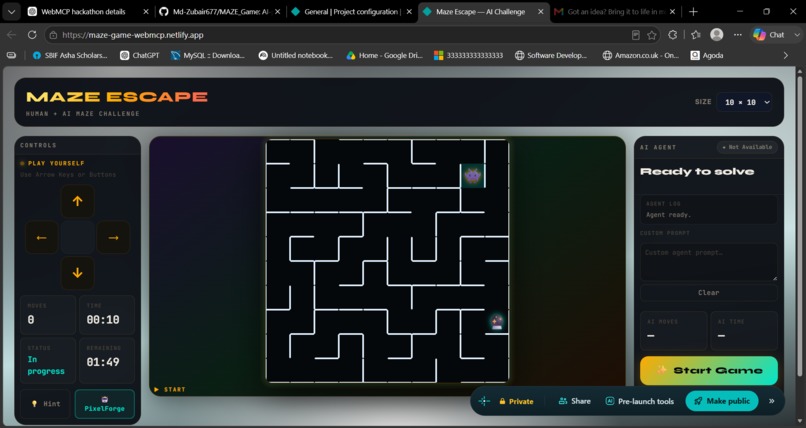This screenshot has height=428, width=806.
Task: Open Amazon.co.uk bookmark
Action: (x=640, y=55)
